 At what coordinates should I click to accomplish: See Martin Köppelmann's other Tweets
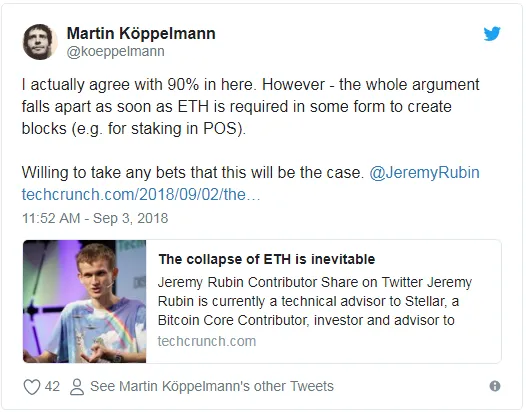click(x=212, y=386)
